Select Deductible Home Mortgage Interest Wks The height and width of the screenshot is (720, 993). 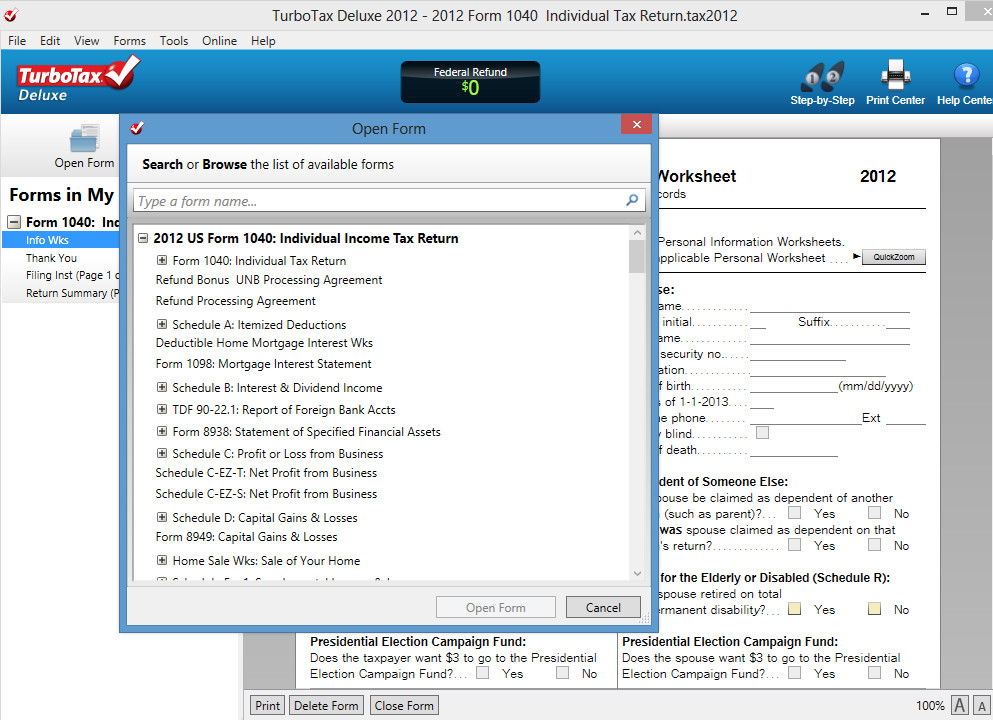pos(264,343)
